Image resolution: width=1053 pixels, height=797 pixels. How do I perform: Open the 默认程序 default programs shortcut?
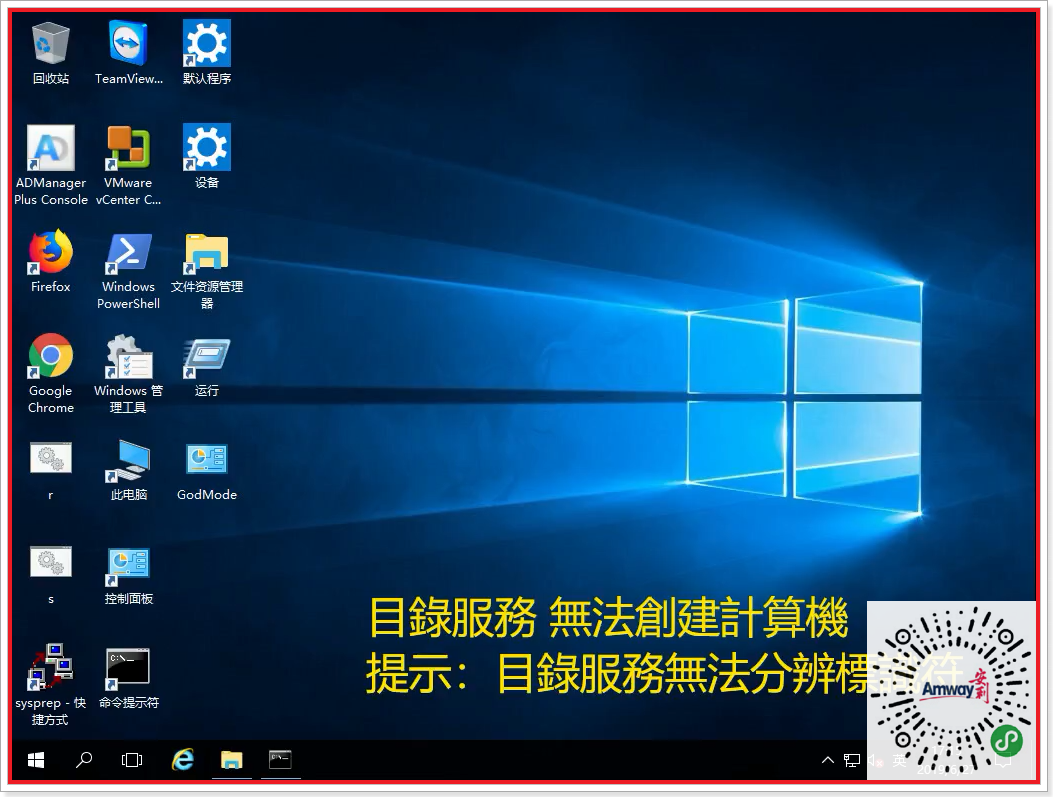pos(207,53)
